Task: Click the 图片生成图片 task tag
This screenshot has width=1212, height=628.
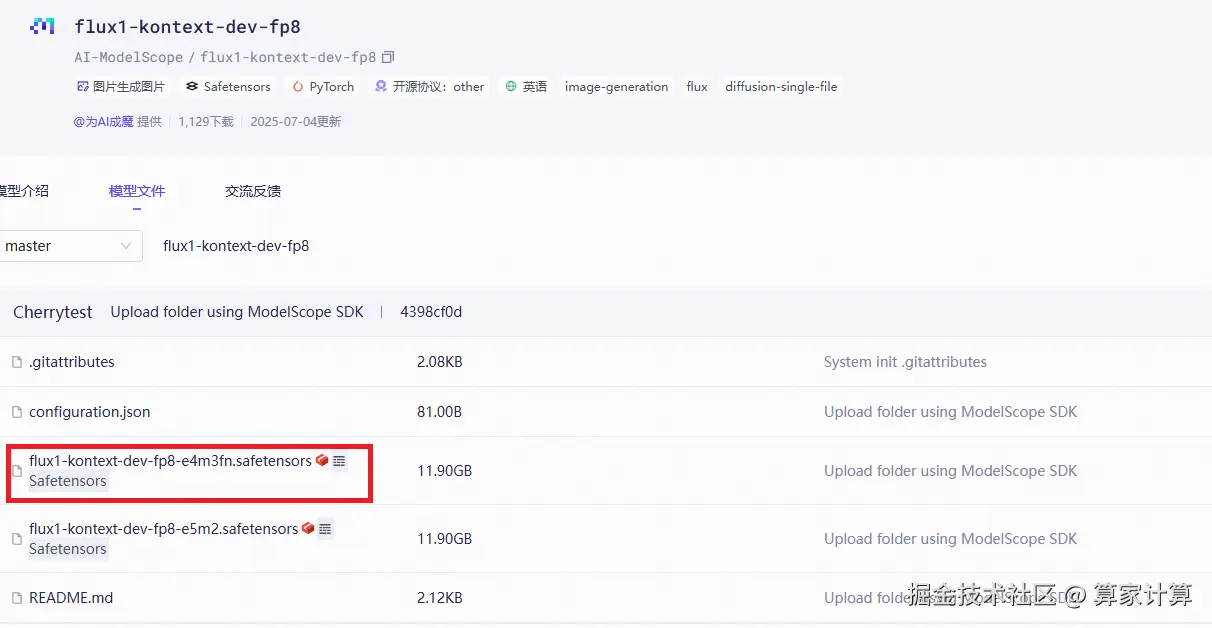Action: coord(120,87)
